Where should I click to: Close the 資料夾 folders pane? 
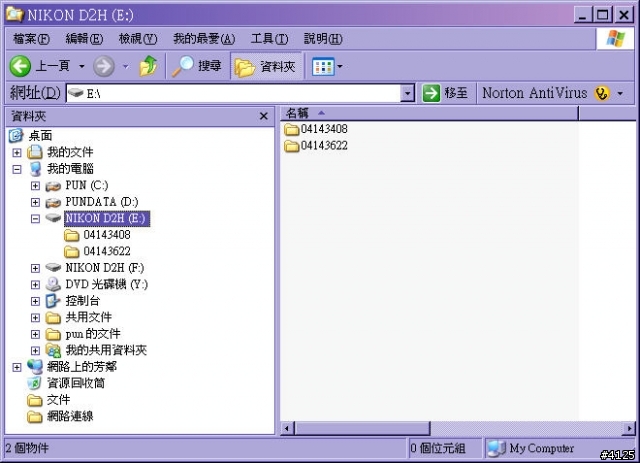264,116
